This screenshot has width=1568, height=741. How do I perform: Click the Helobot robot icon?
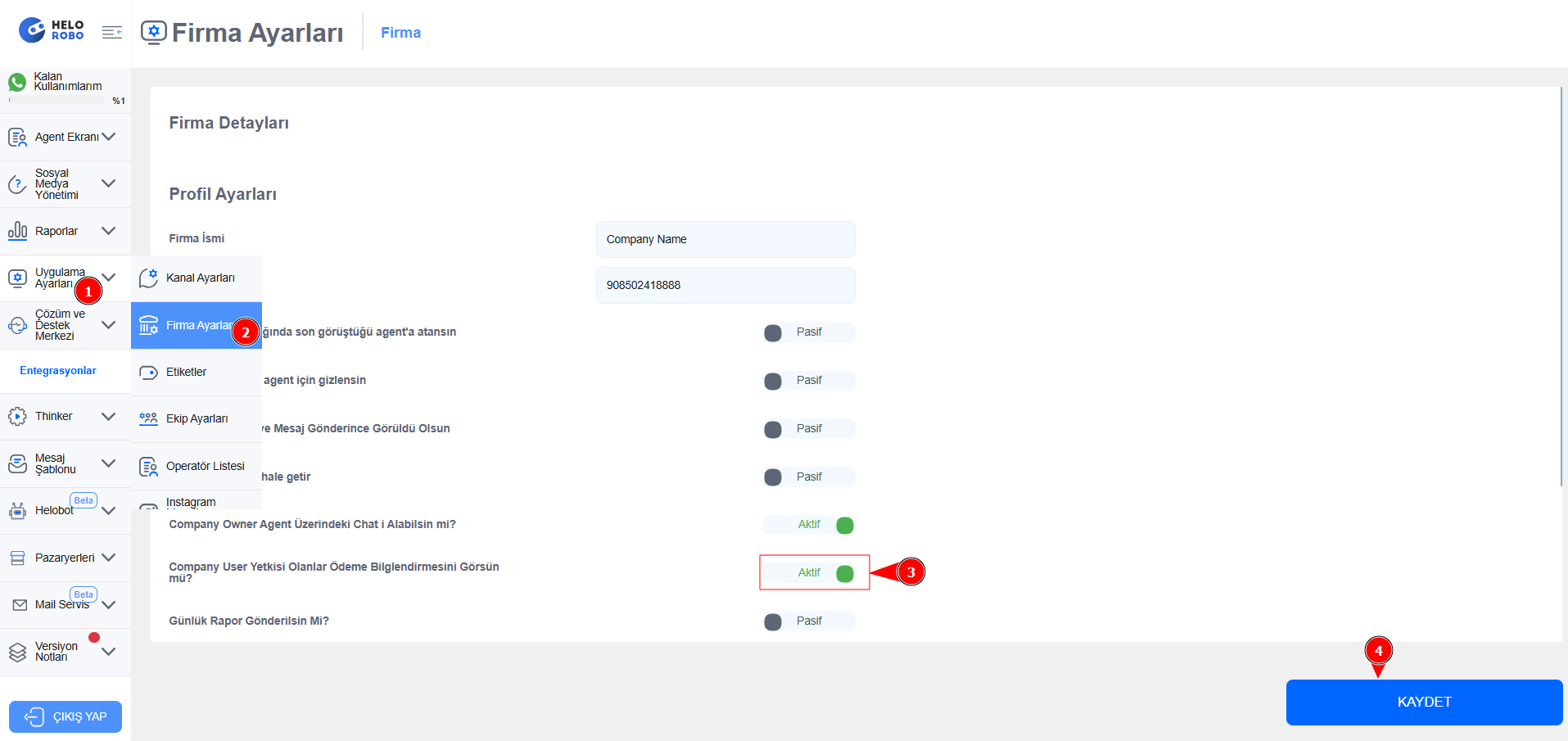17,511
